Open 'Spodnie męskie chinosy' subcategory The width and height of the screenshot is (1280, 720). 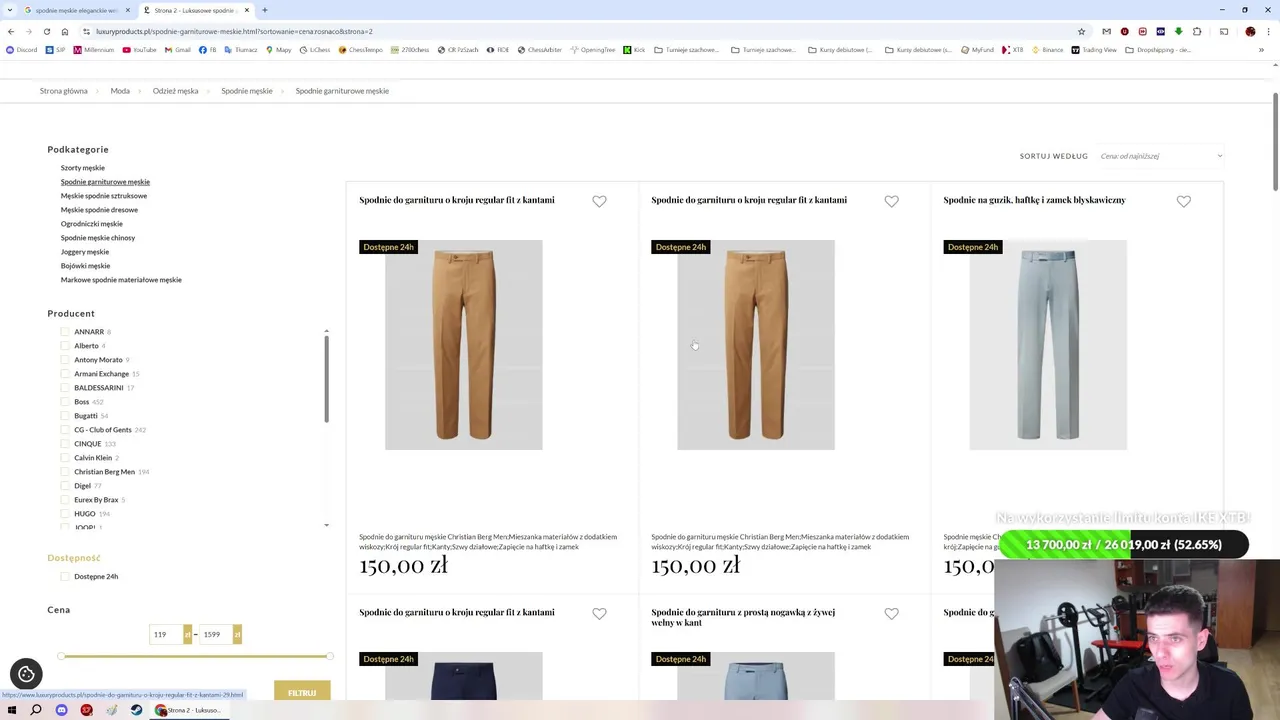tap(98, 238)
